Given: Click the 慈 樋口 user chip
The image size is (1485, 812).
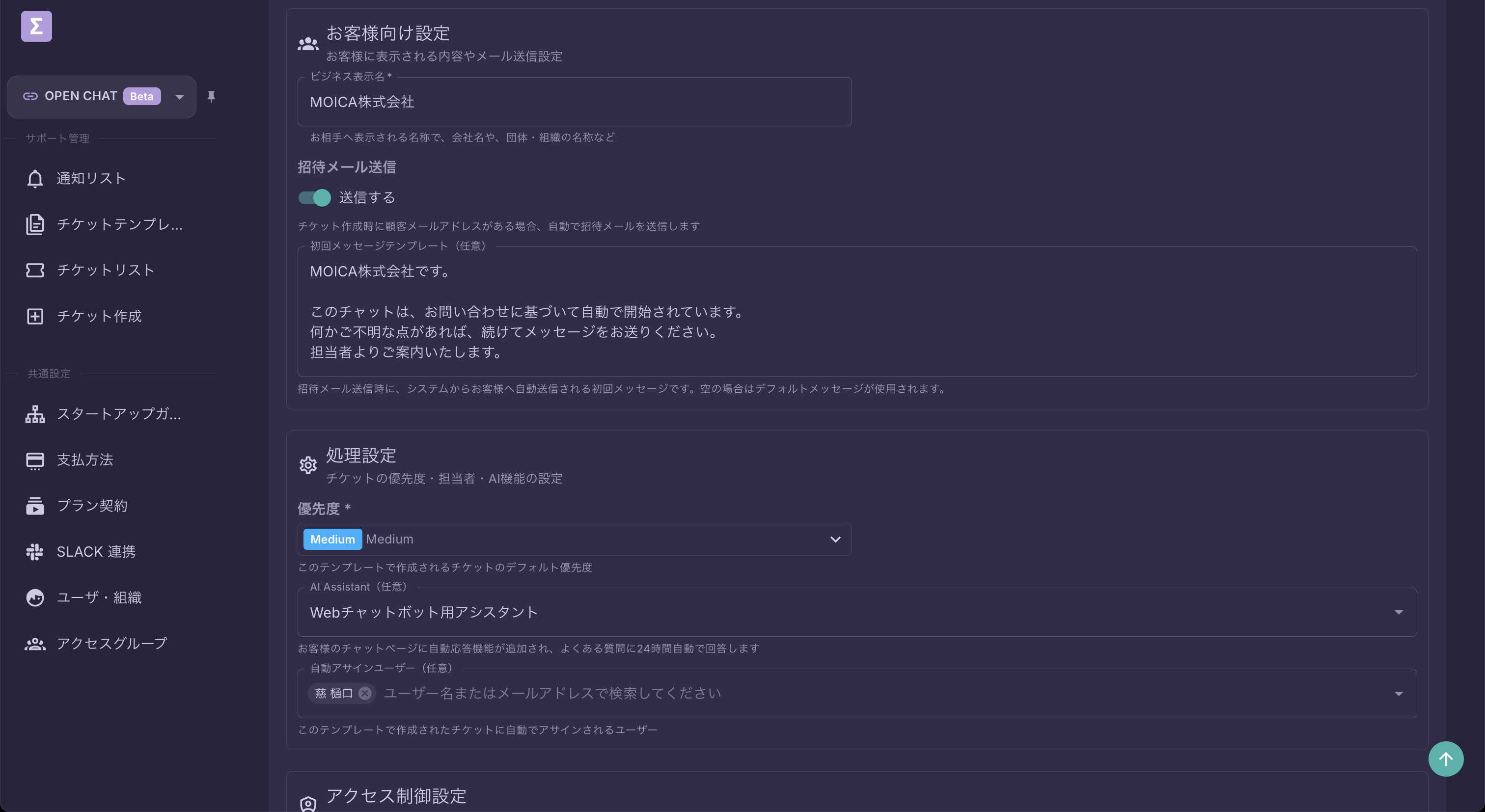Looking at the screenshot, I should pos(334,693).
